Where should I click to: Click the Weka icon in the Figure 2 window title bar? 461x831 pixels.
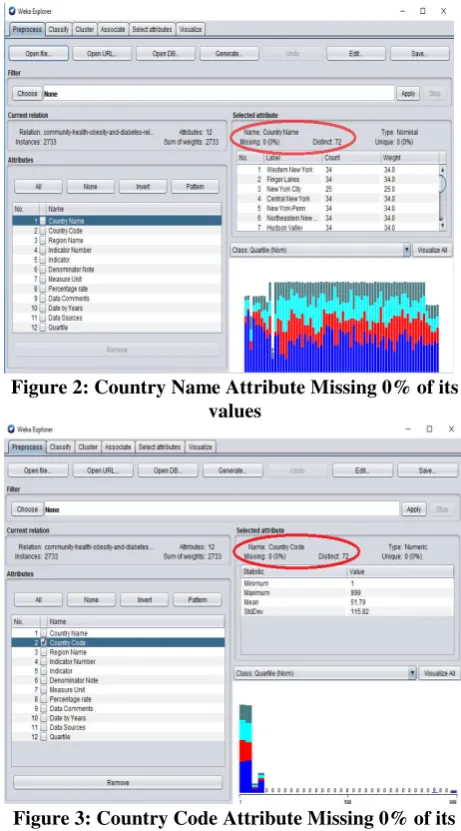(x=12, y=11)
